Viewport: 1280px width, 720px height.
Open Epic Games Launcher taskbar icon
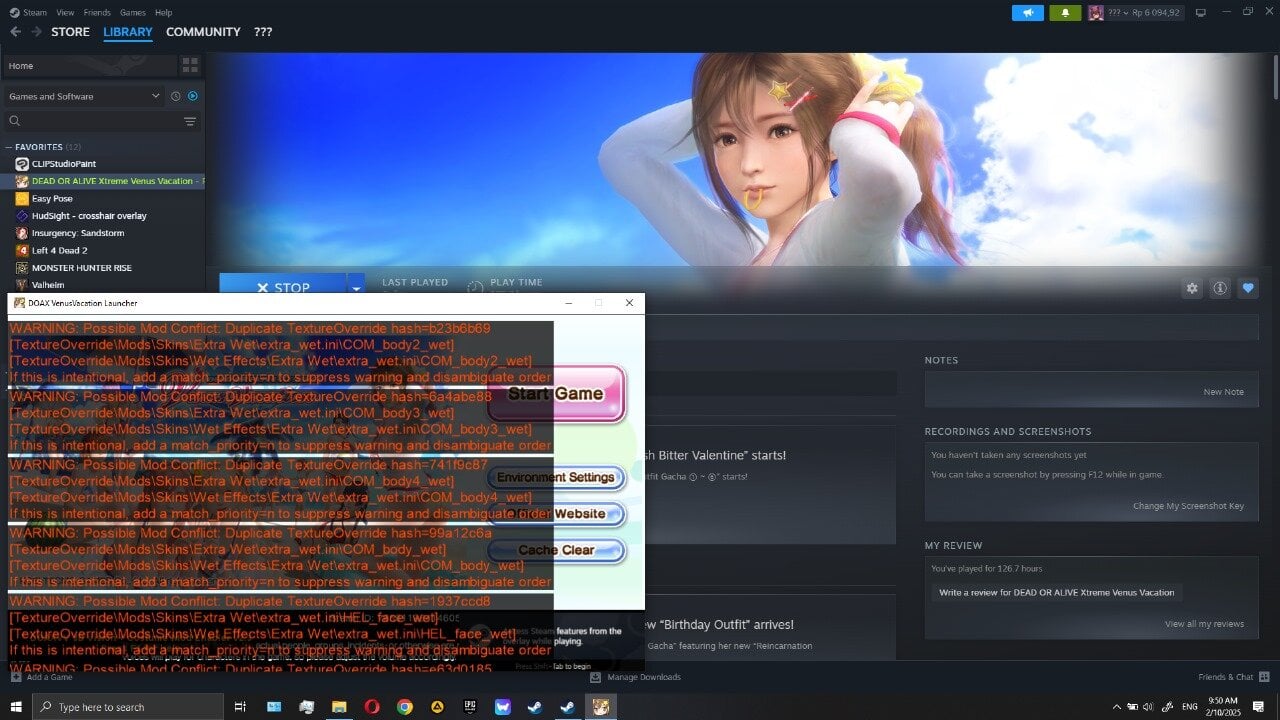[x=470, y=707]
